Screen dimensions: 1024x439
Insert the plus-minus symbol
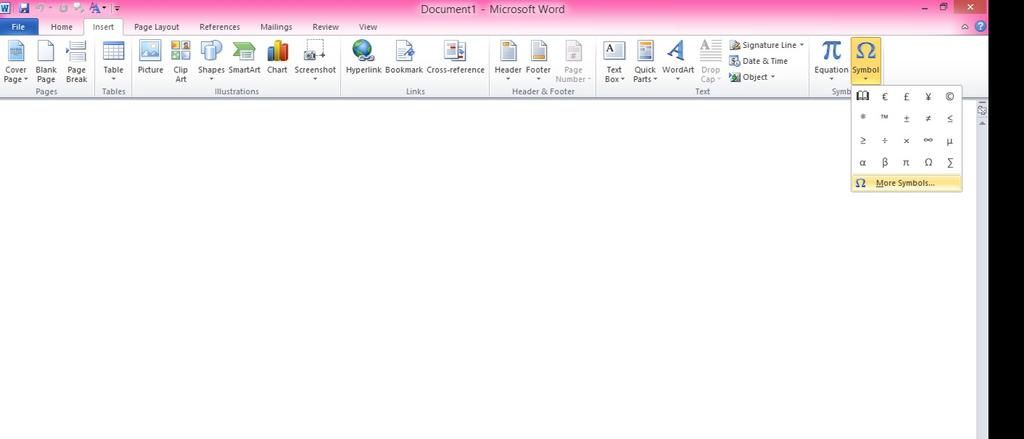pos(906,118)
